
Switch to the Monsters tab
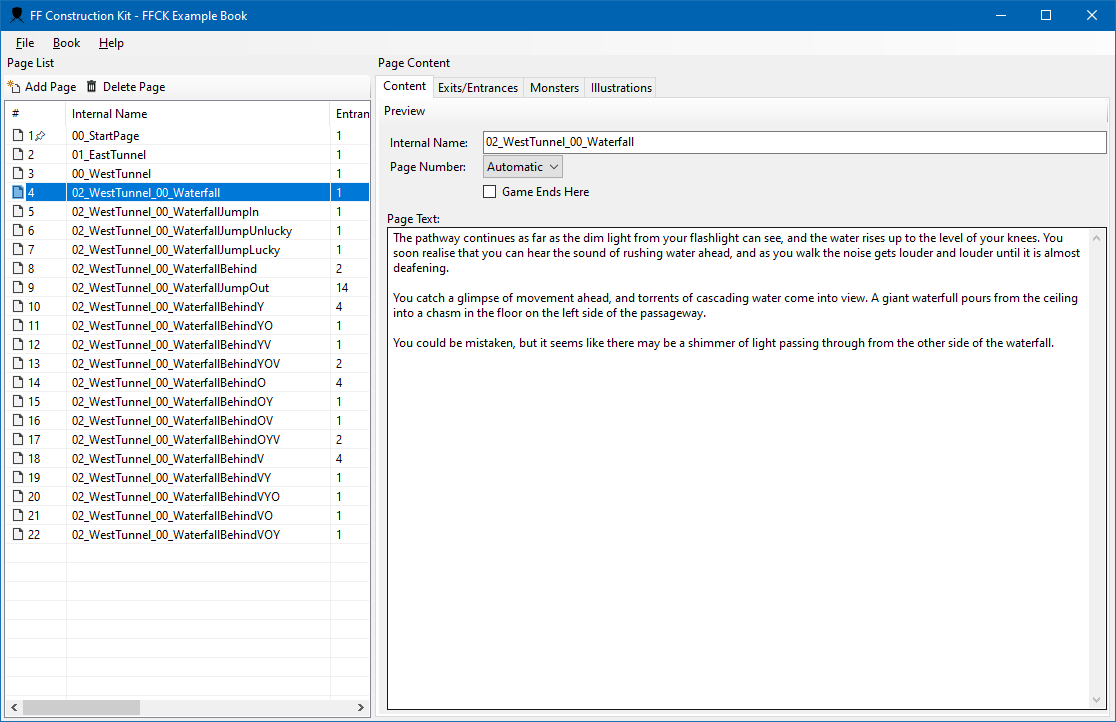[x=554, y=88]
